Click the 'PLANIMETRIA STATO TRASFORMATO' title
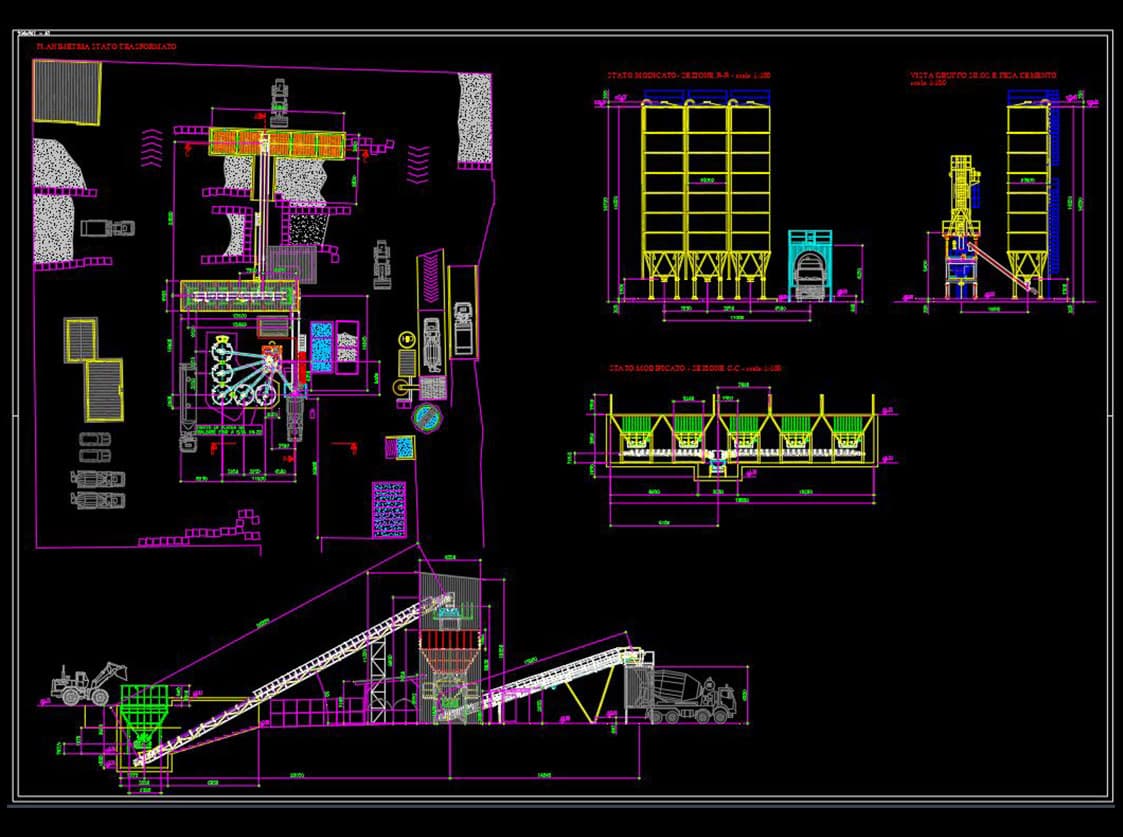Image resolution: width=1123 pixels, height=837 pixels. click(106, 47)
